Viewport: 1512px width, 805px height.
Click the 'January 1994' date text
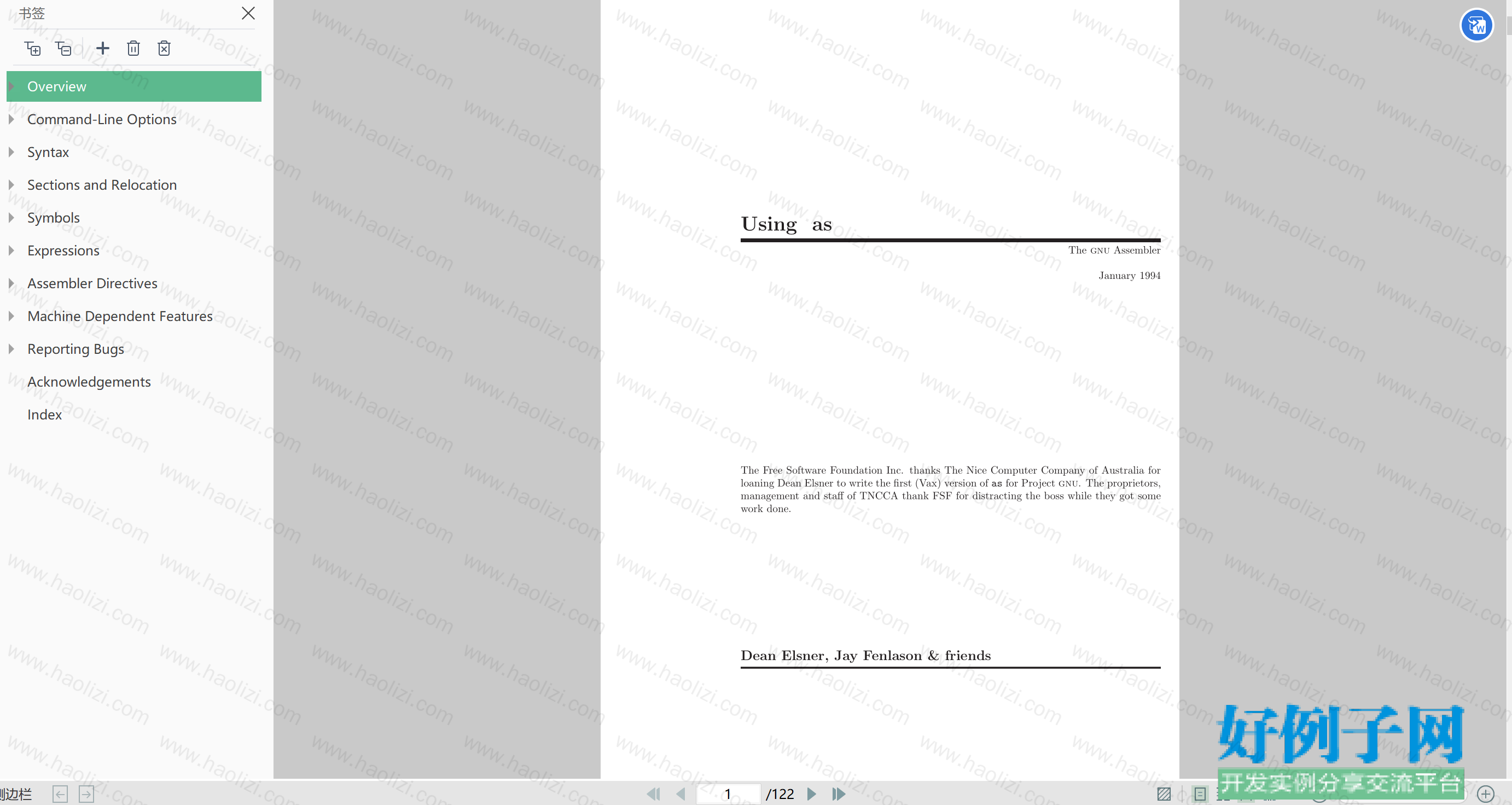coord(1129,276)
